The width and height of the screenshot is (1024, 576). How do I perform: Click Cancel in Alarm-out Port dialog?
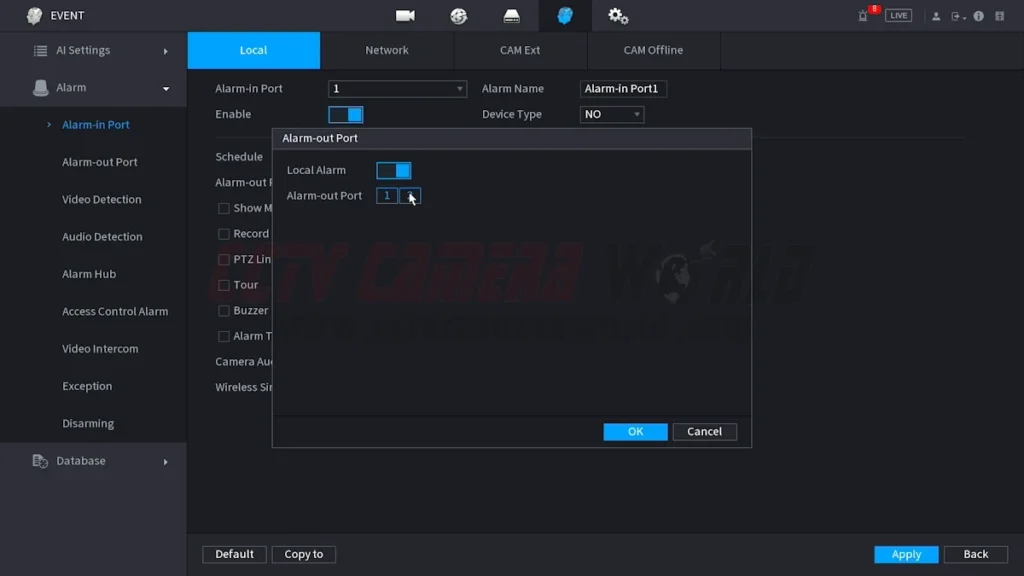click(704, 432)
